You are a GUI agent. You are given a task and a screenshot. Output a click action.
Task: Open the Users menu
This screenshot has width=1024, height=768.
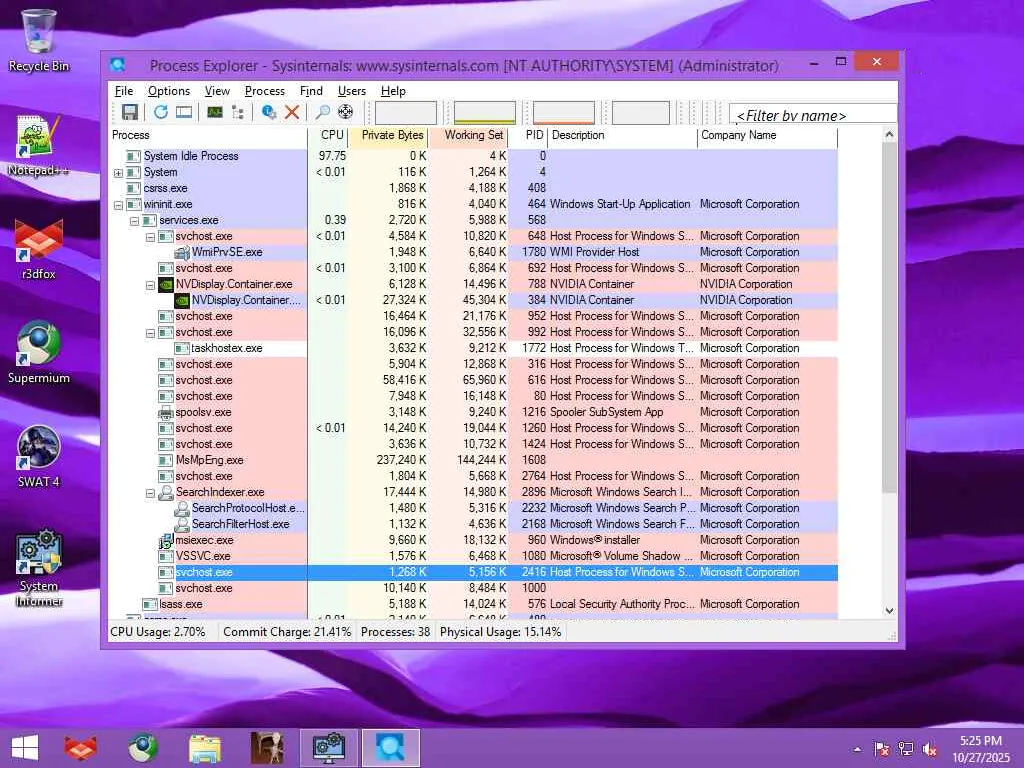point(351,91)
